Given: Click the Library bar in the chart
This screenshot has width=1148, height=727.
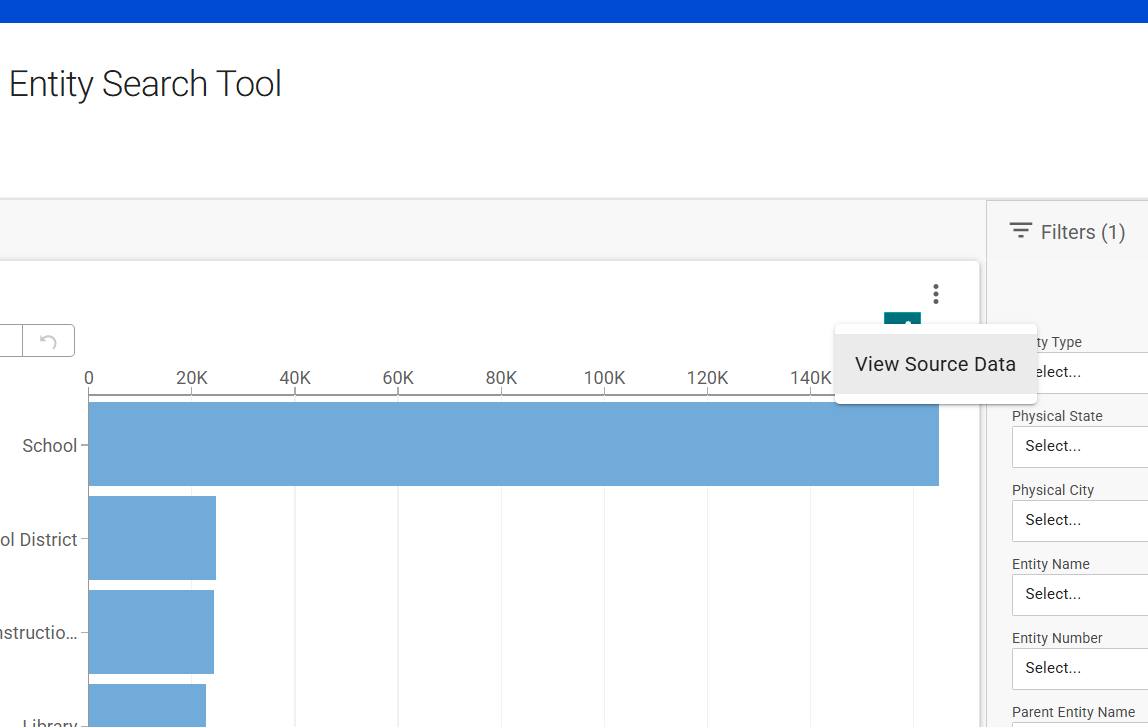Looking at the screenshot, I should pyautogui.click(x=147, y=706).
